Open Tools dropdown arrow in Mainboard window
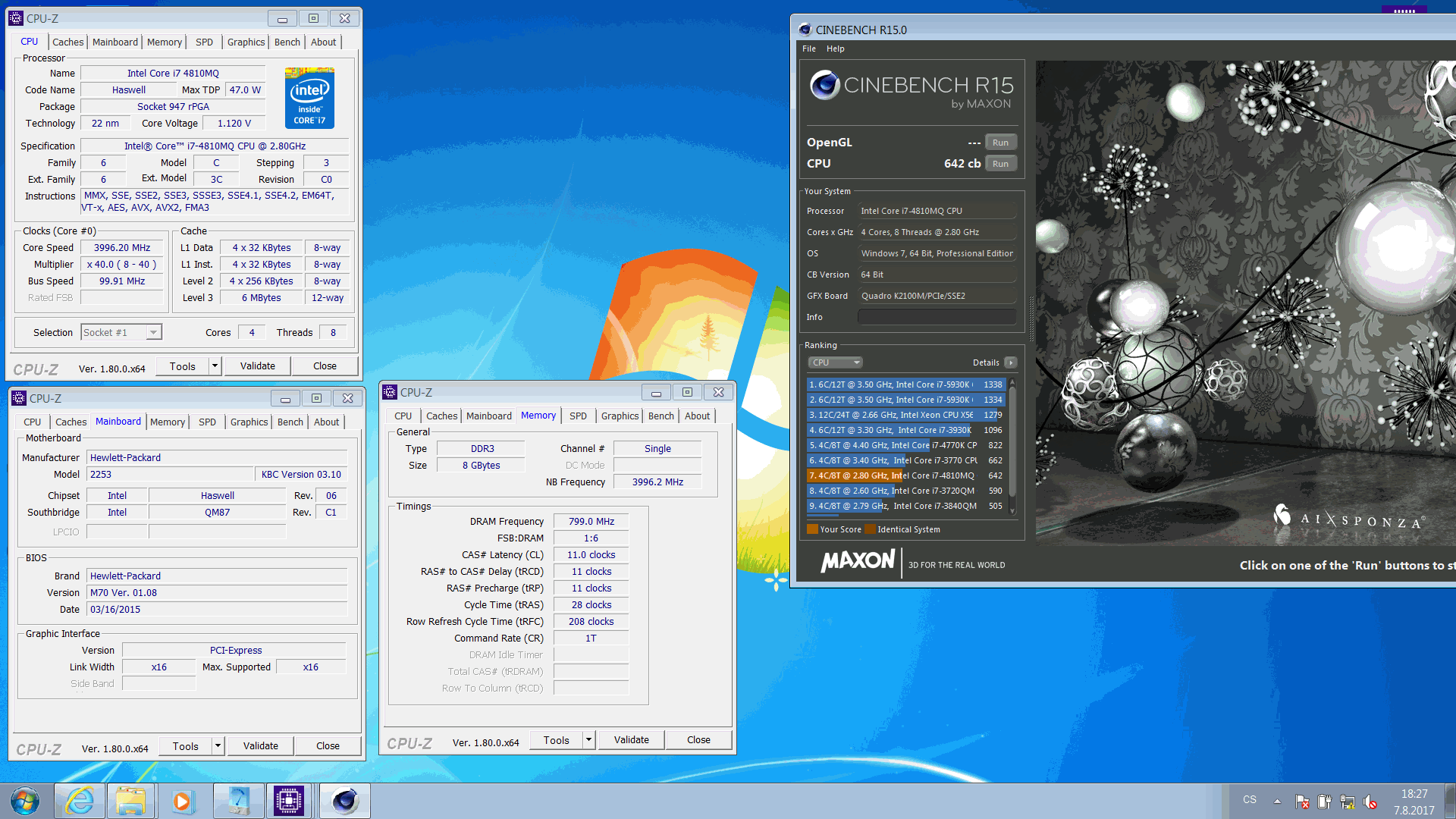The image size is (1456, 819). pos(218,746)
